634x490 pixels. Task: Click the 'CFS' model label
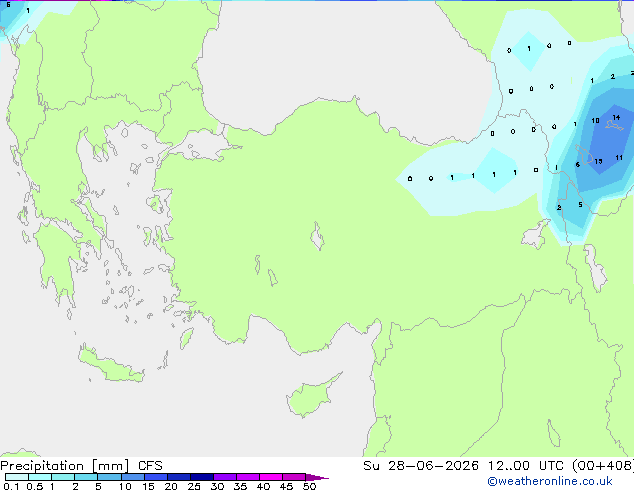(x=150, y=466)
